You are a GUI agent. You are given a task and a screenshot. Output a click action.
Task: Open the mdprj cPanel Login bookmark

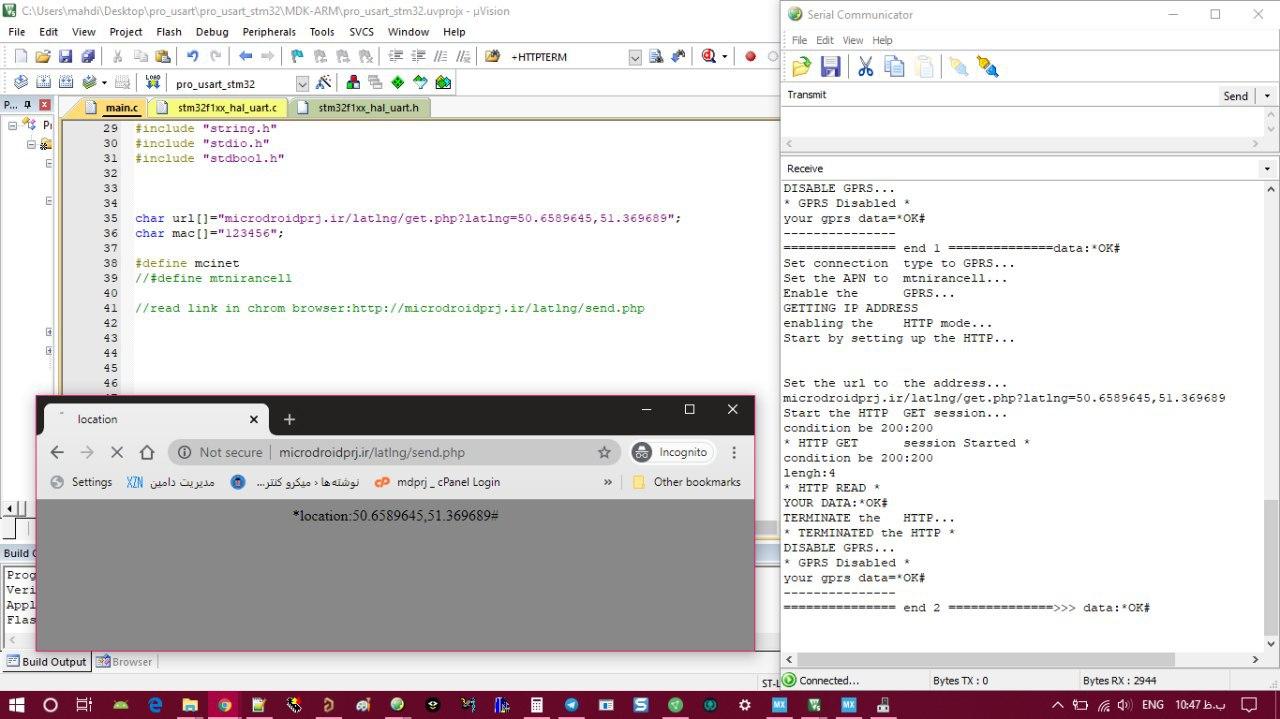437,482
